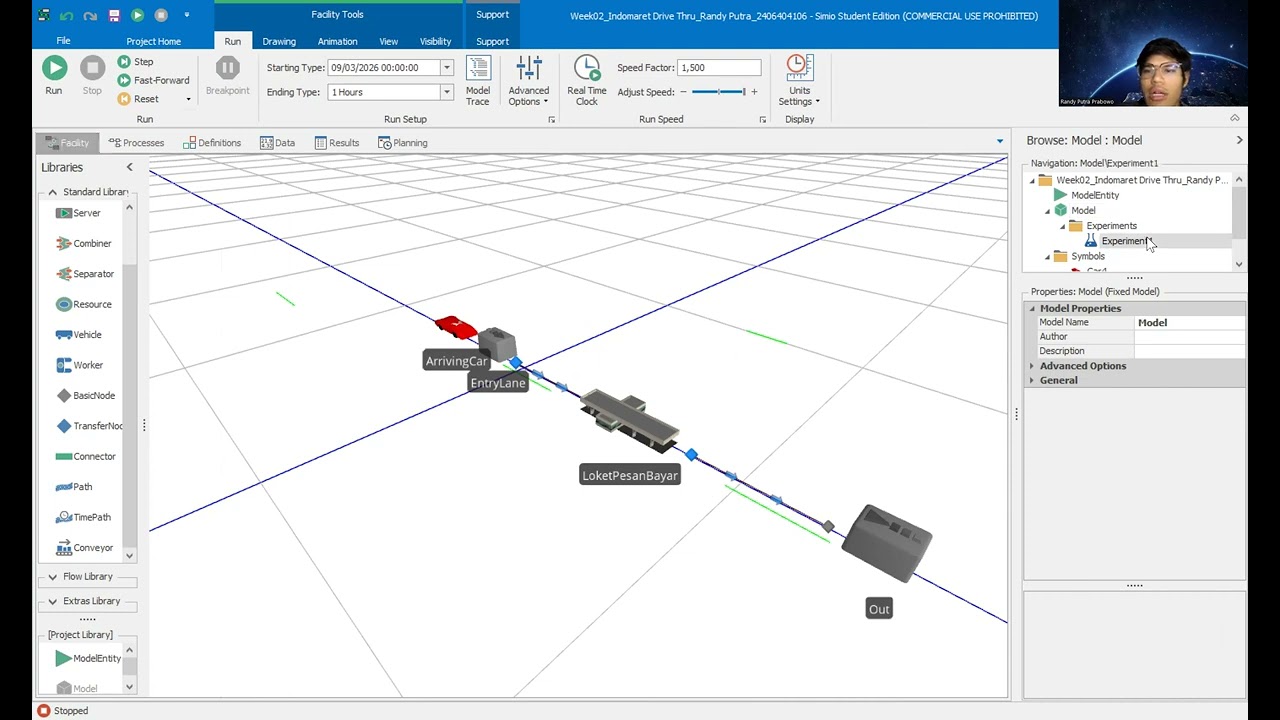Open the Ending Type dropdown
The height and width of the screenshot is (720, 1280).
point(447,92)
